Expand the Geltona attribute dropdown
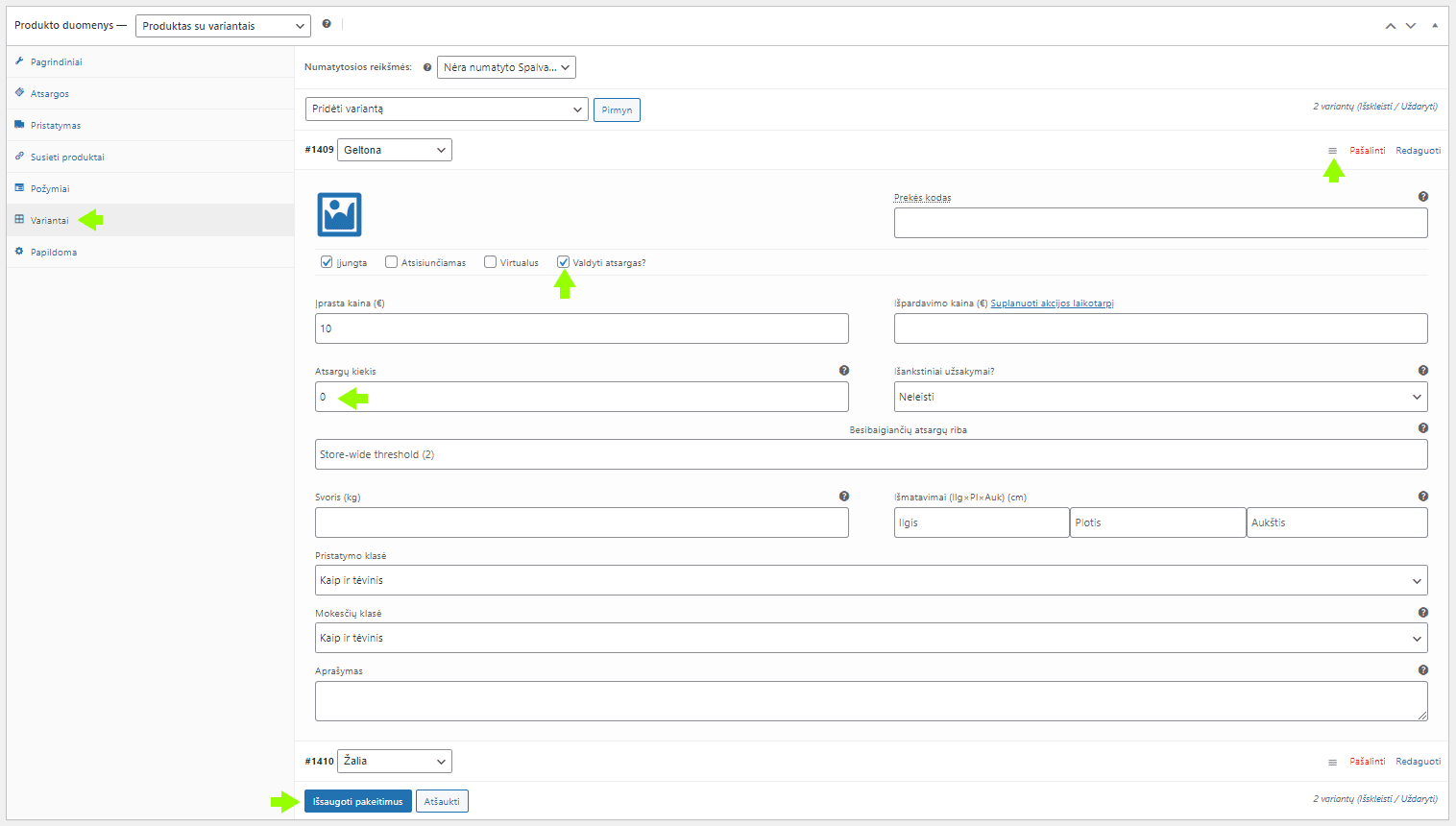Screen dimensions: 1456x826 tap(394, 150)
